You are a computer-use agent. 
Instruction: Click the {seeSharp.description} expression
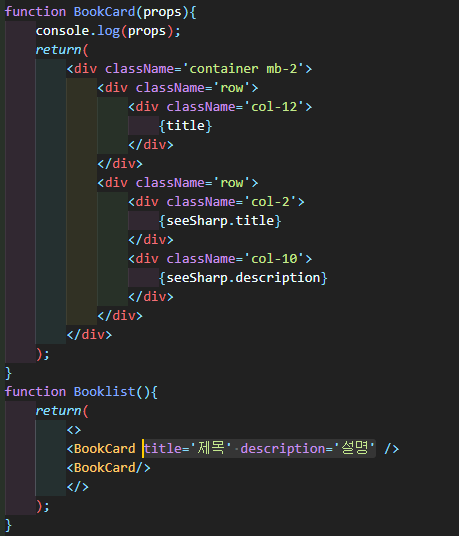(x=243, y=278)
